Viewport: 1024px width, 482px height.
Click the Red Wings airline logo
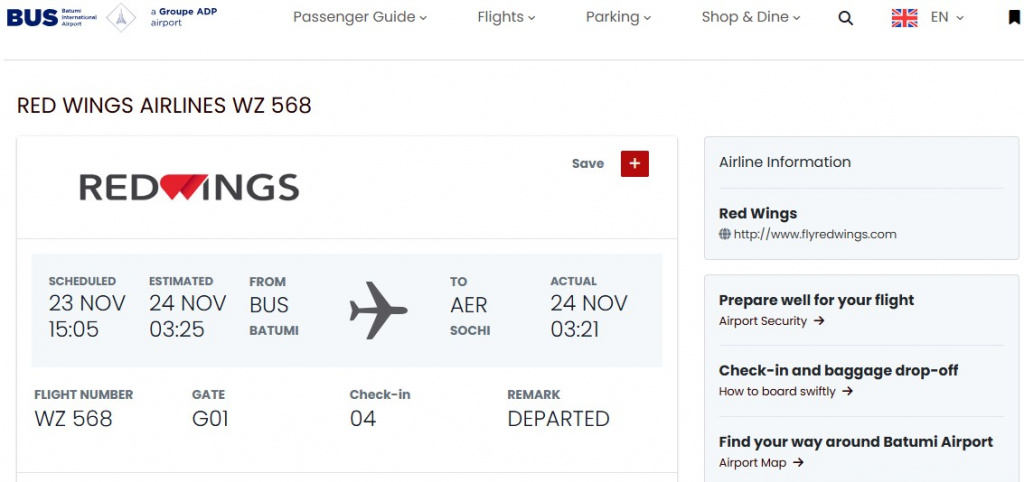[x=189, y=187]
